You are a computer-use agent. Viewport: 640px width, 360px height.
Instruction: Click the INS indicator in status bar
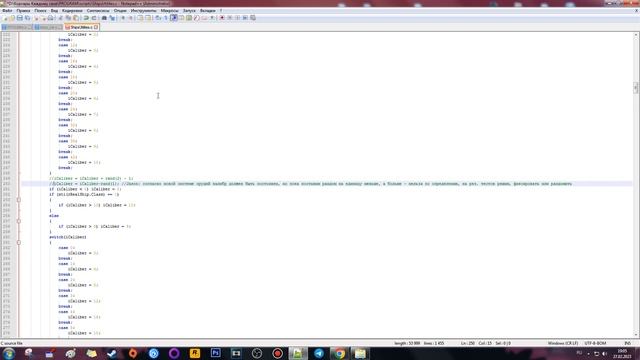tap(627, 343)
